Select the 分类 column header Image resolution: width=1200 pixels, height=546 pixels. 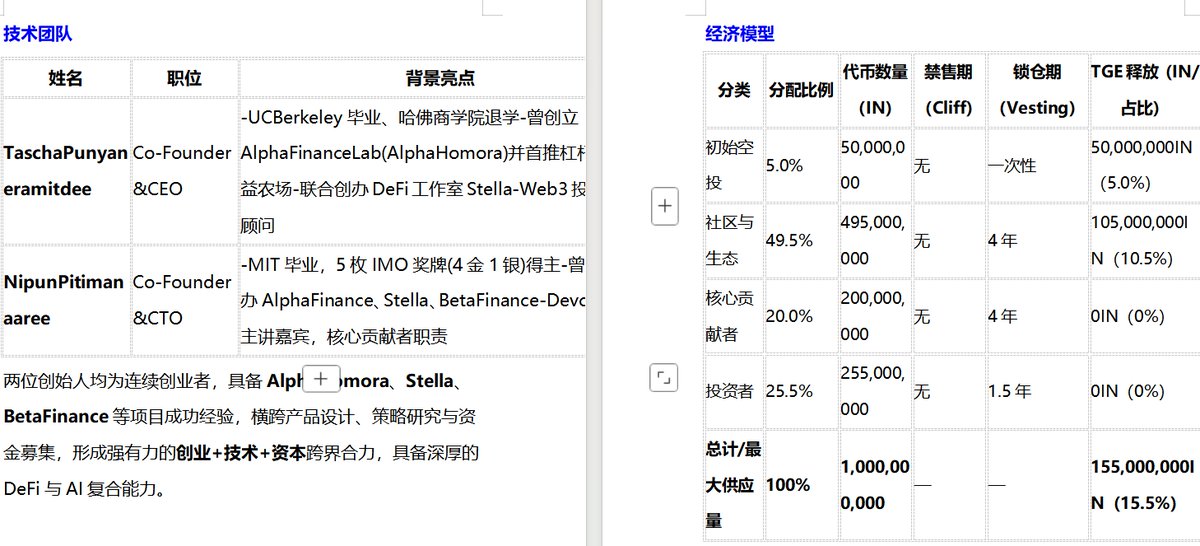734,90
